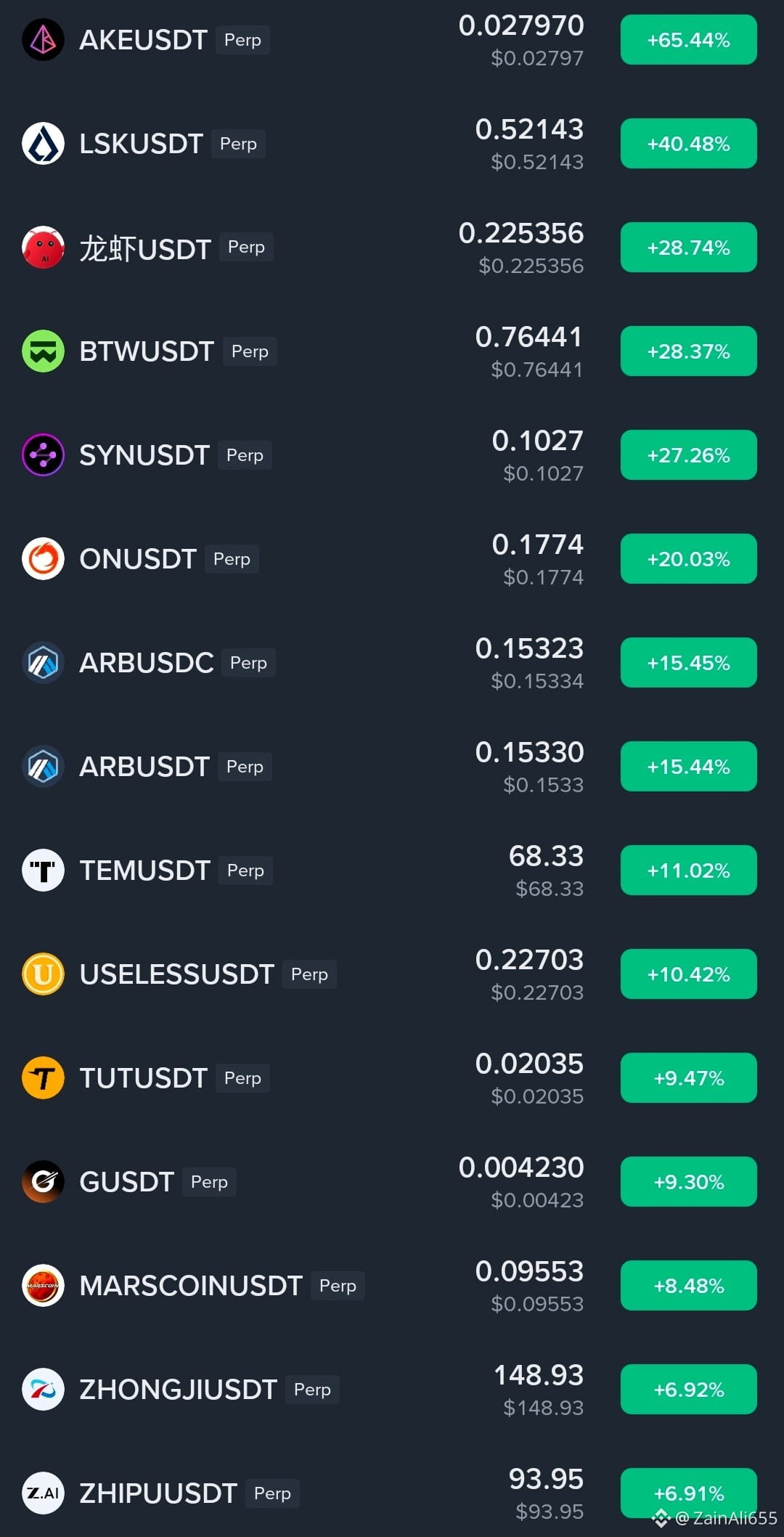
Task: Click the +40.48% change button for LSKUSDT
Action: coord(688,144)
